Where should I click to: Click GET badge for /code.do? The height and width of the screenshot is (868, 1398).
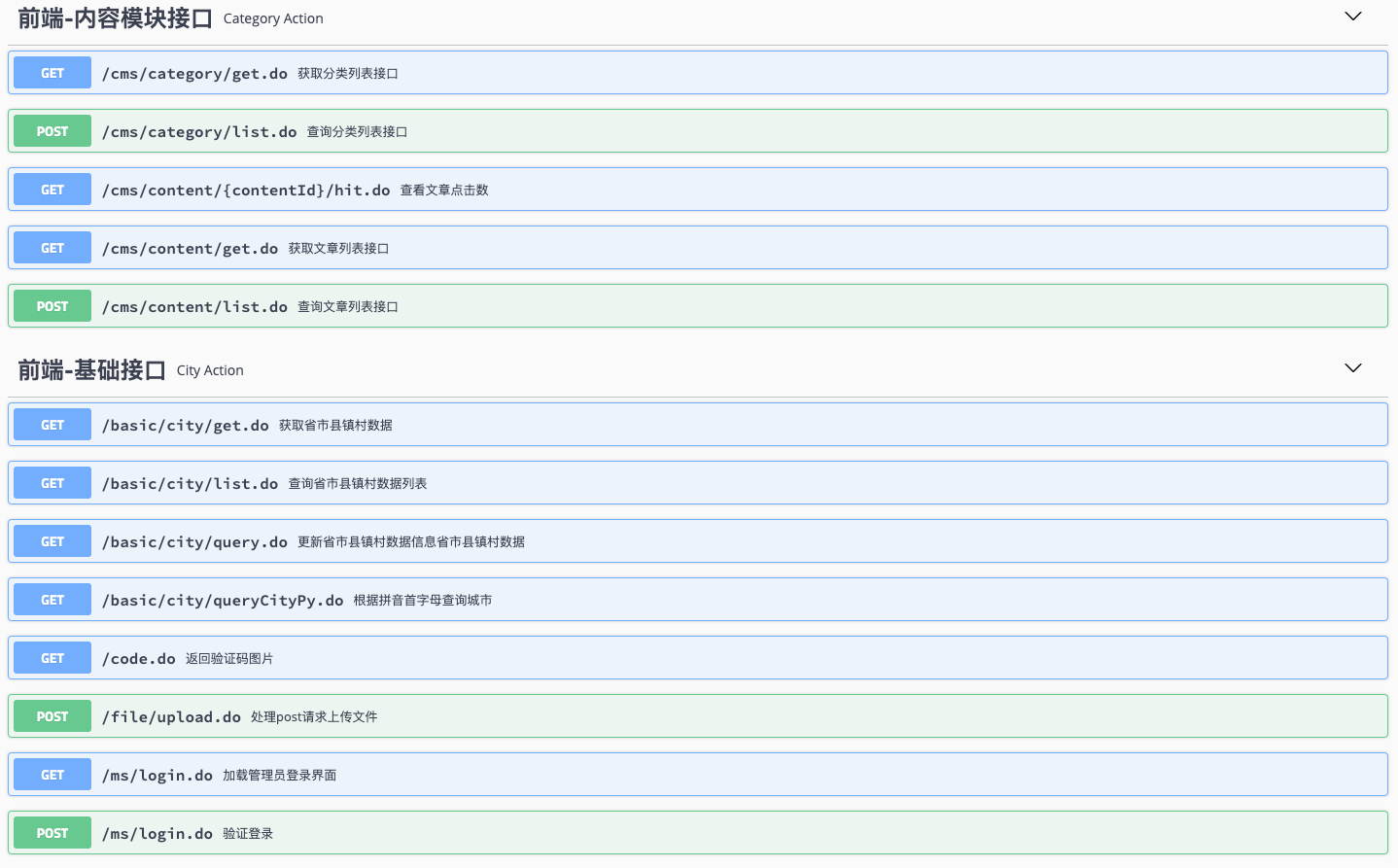point(52,658)
